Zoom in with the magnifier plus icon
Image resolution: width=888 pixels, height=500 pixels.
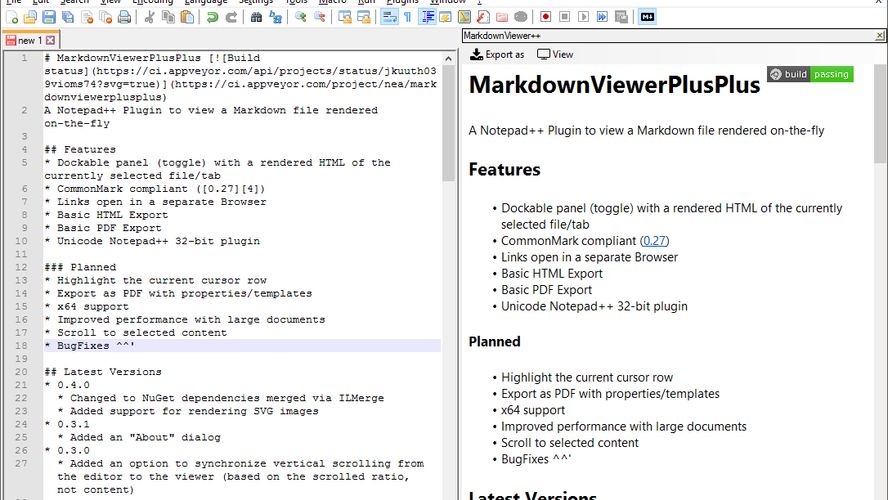click(x=300, y=17)
